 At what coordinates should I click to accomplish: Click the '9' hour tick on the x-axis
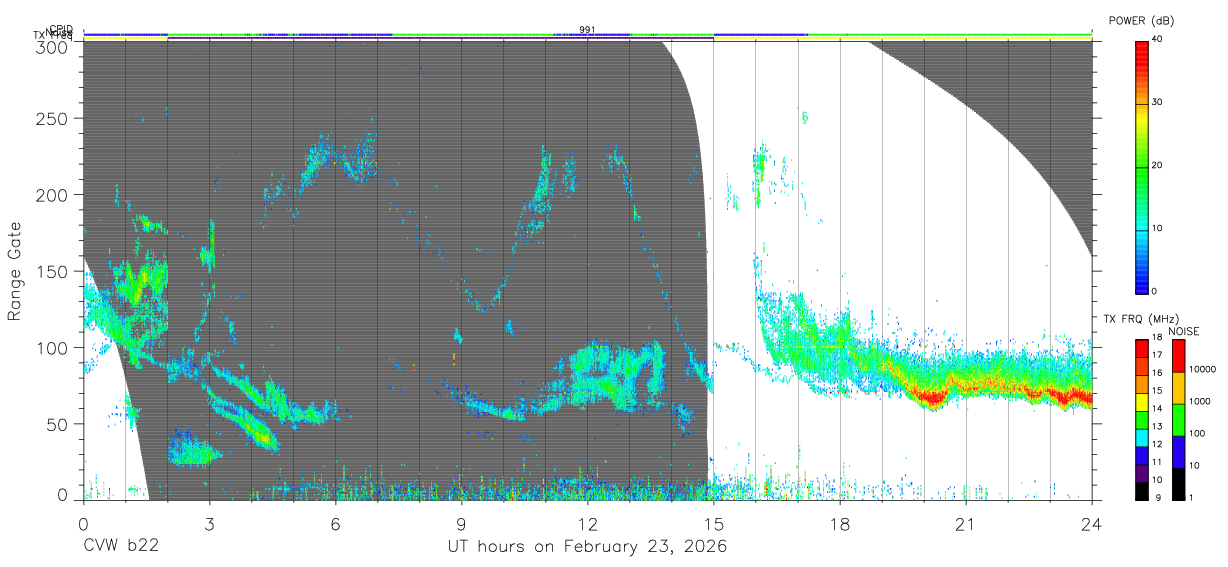pos(462,523)
